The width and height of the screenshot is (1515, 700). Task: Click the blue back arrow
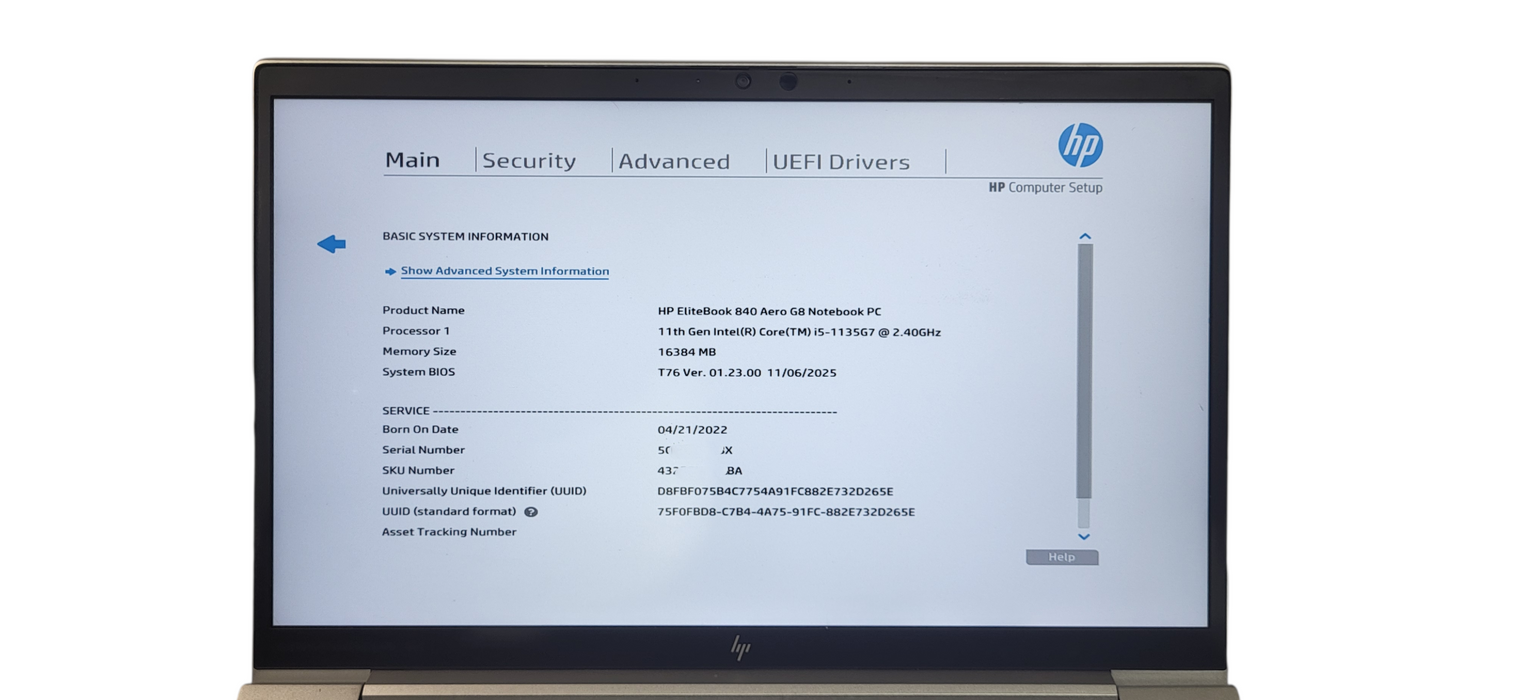pyautogui.click(x=331, y=243)
